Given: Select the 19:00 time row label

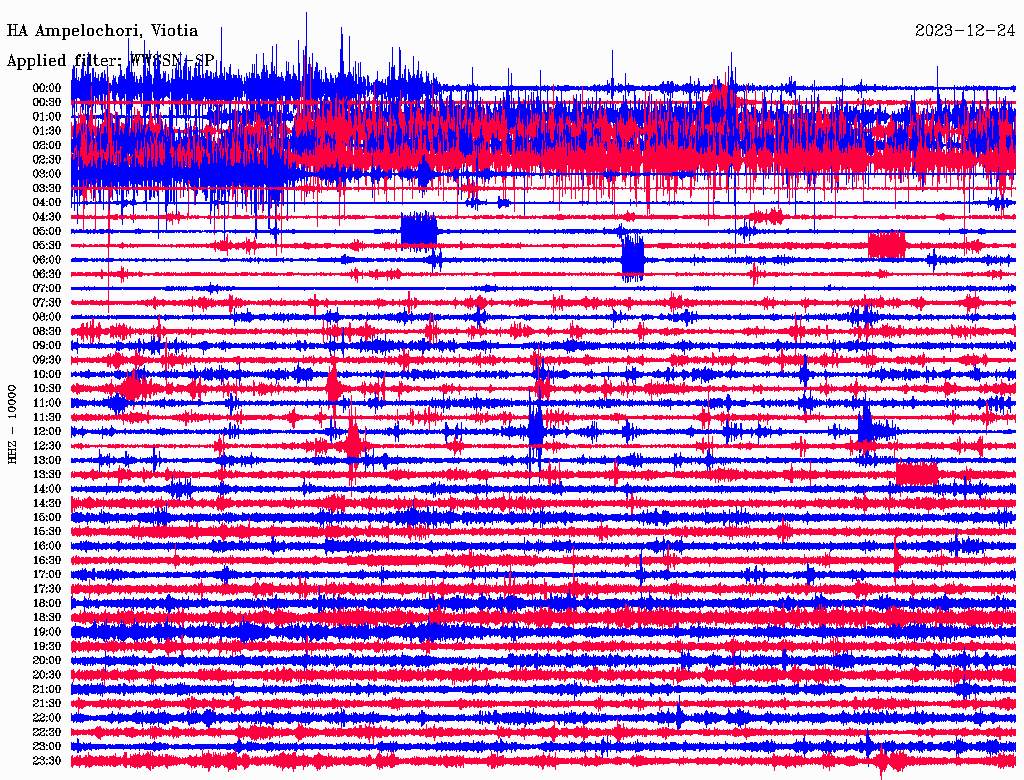Looking at the screenshot, I should click(x=47, y=632).
